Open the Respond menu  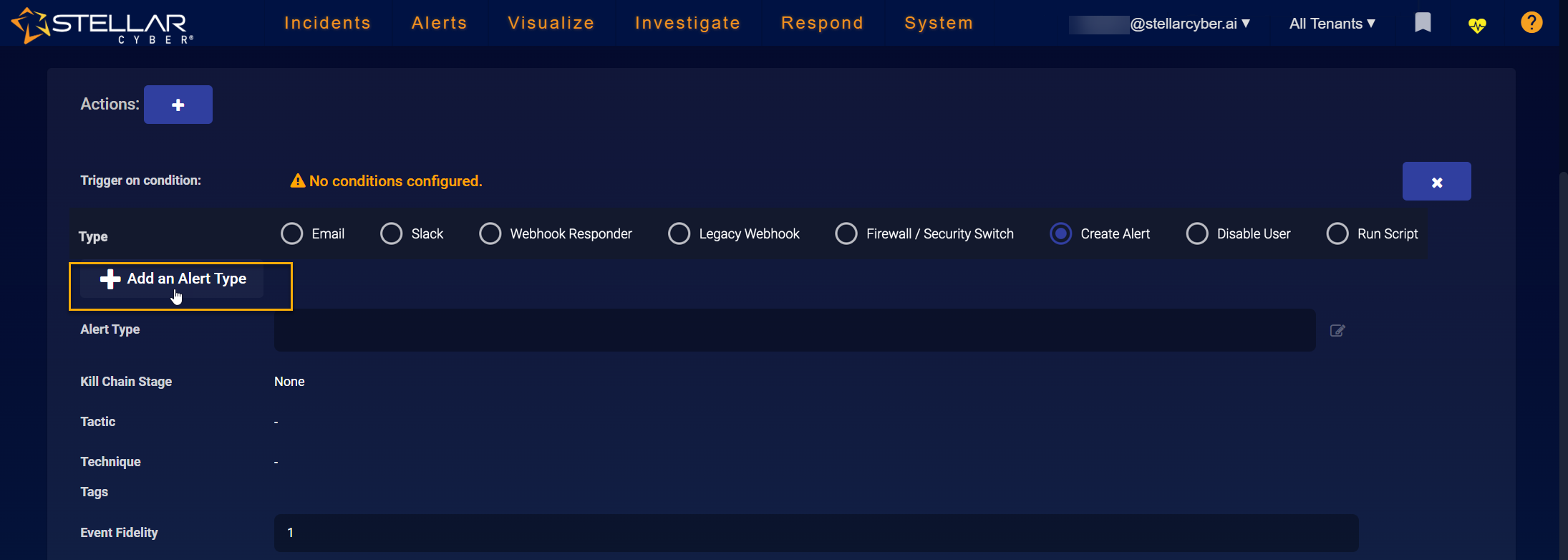822,23
